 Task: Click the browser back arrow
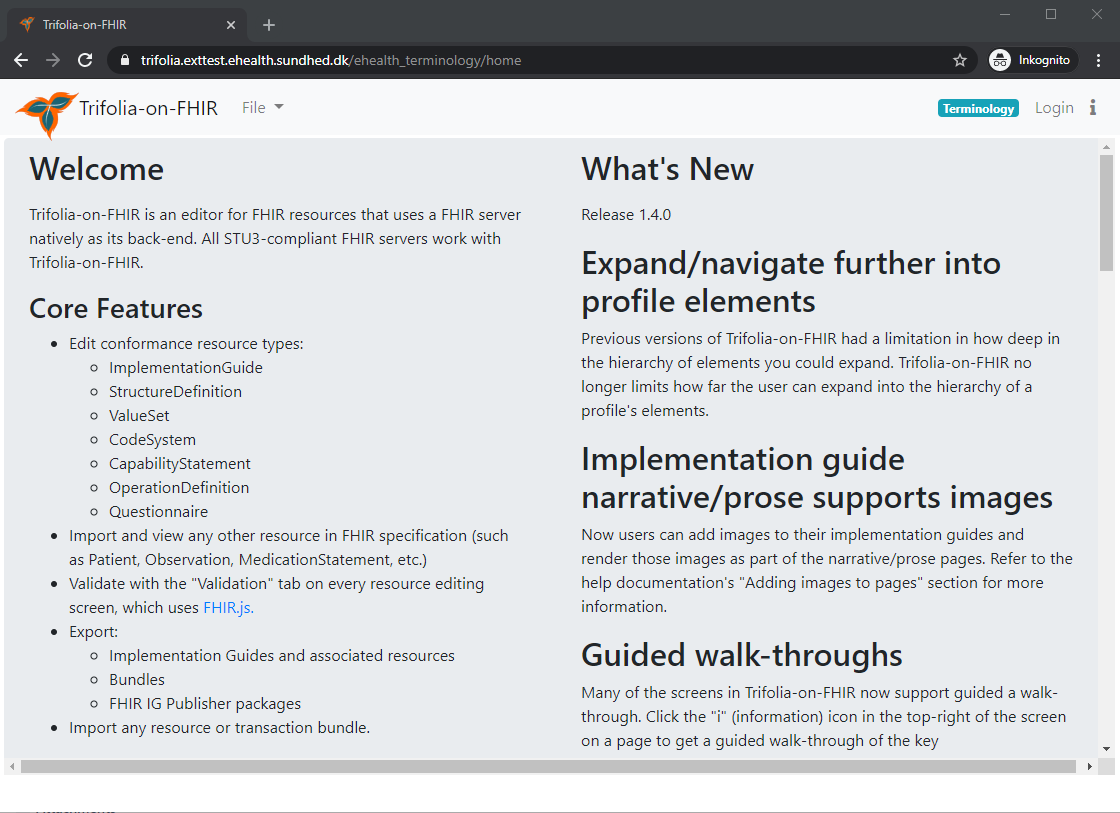click(21, 60)
